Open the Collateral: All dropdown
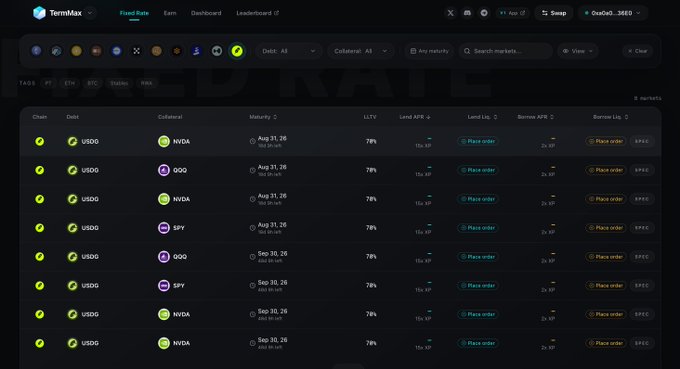The height and width of the screenshot is (369, 680). [x=361, y=51]
